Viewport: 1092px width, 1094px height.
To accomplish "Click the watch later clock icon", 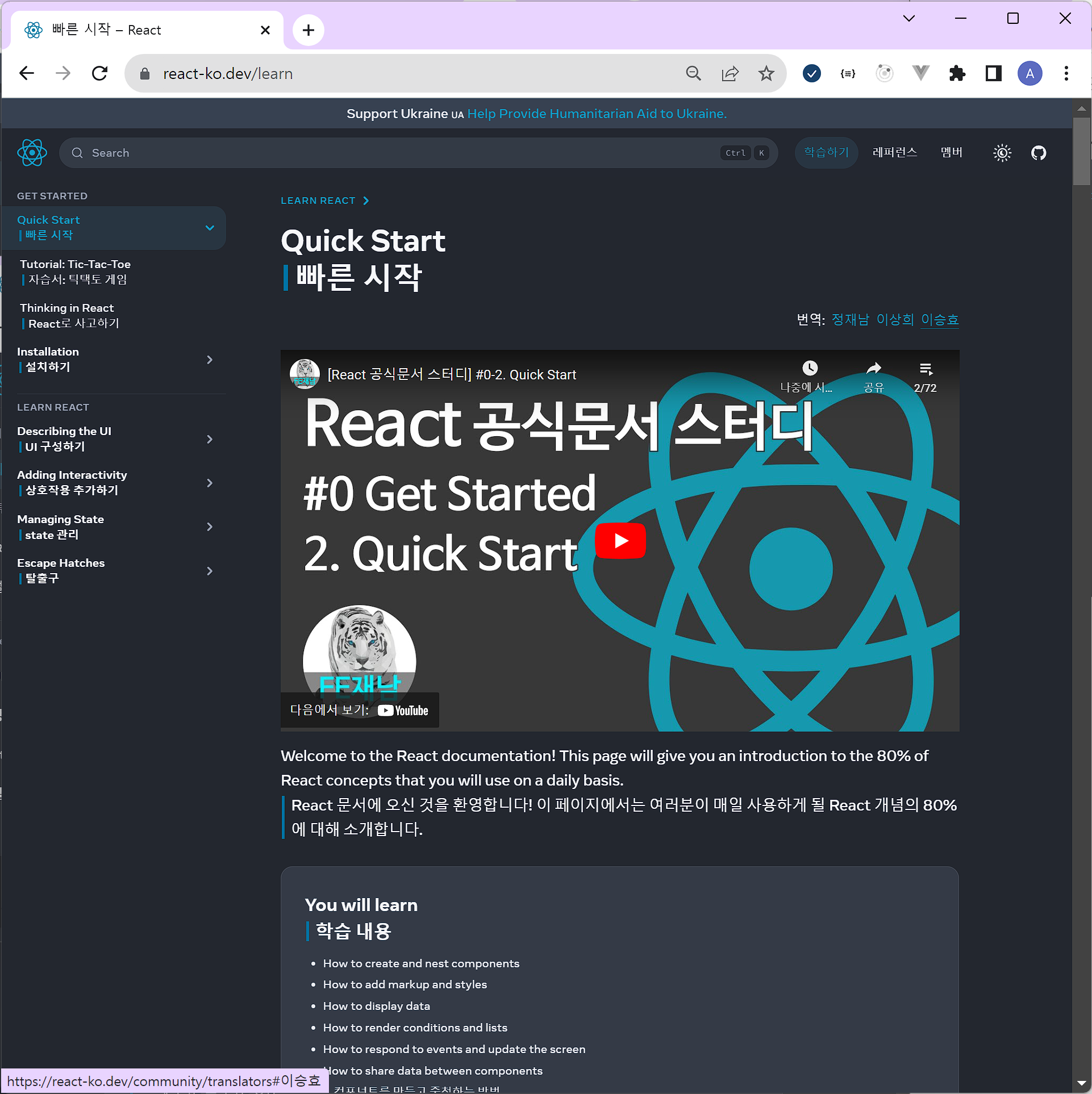I will [809, 369].
